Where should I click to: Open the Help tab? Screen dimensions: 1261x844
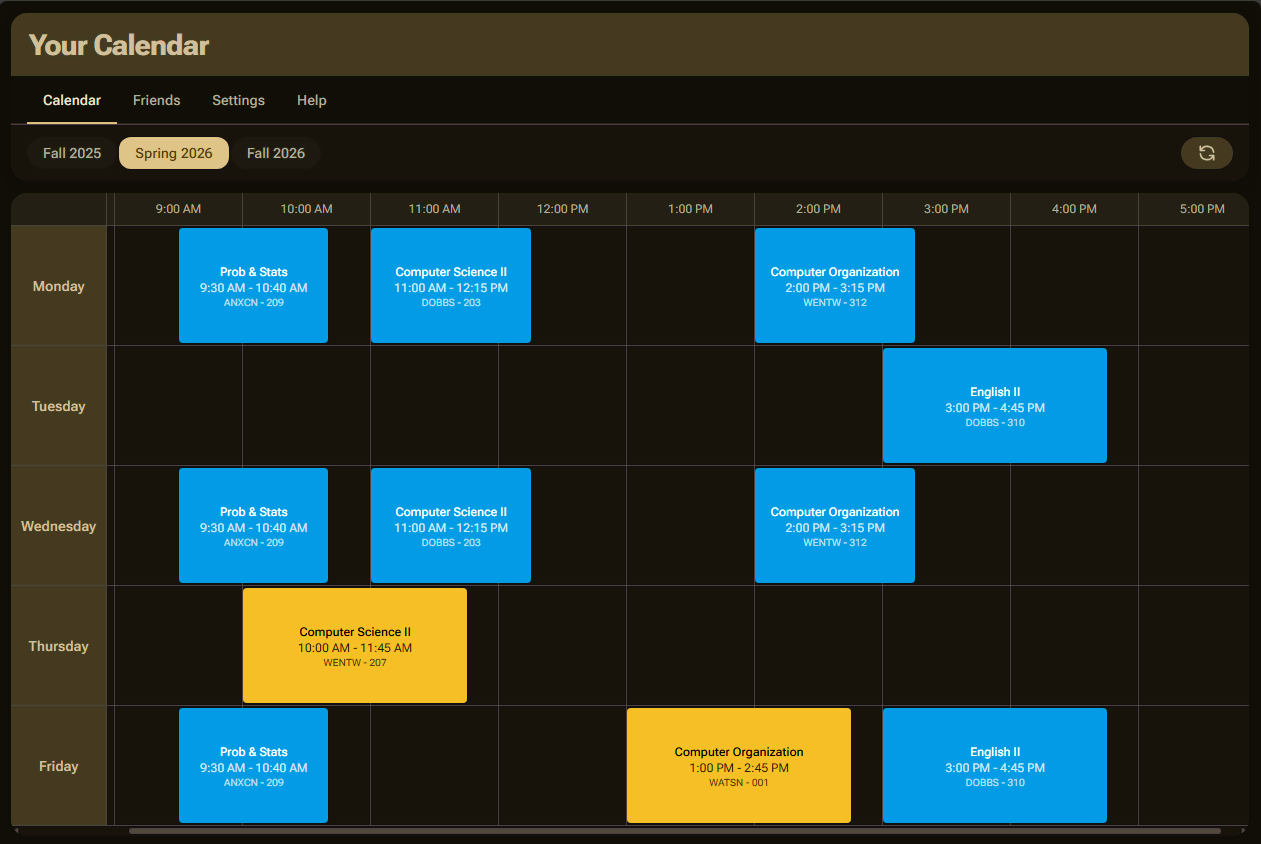pyautogui.click(x=312, y=100)
